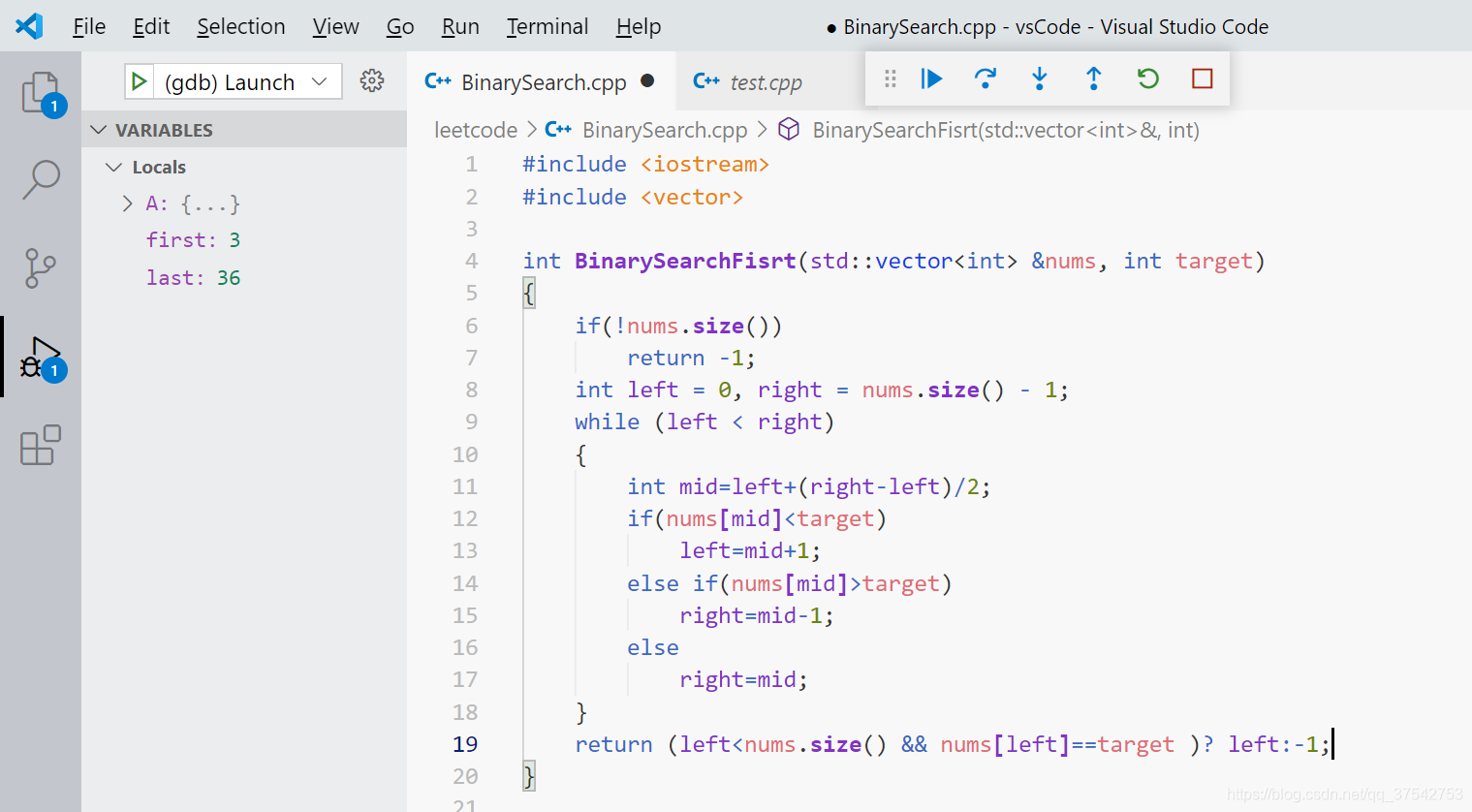Stop the debug session

(1203, 78)
